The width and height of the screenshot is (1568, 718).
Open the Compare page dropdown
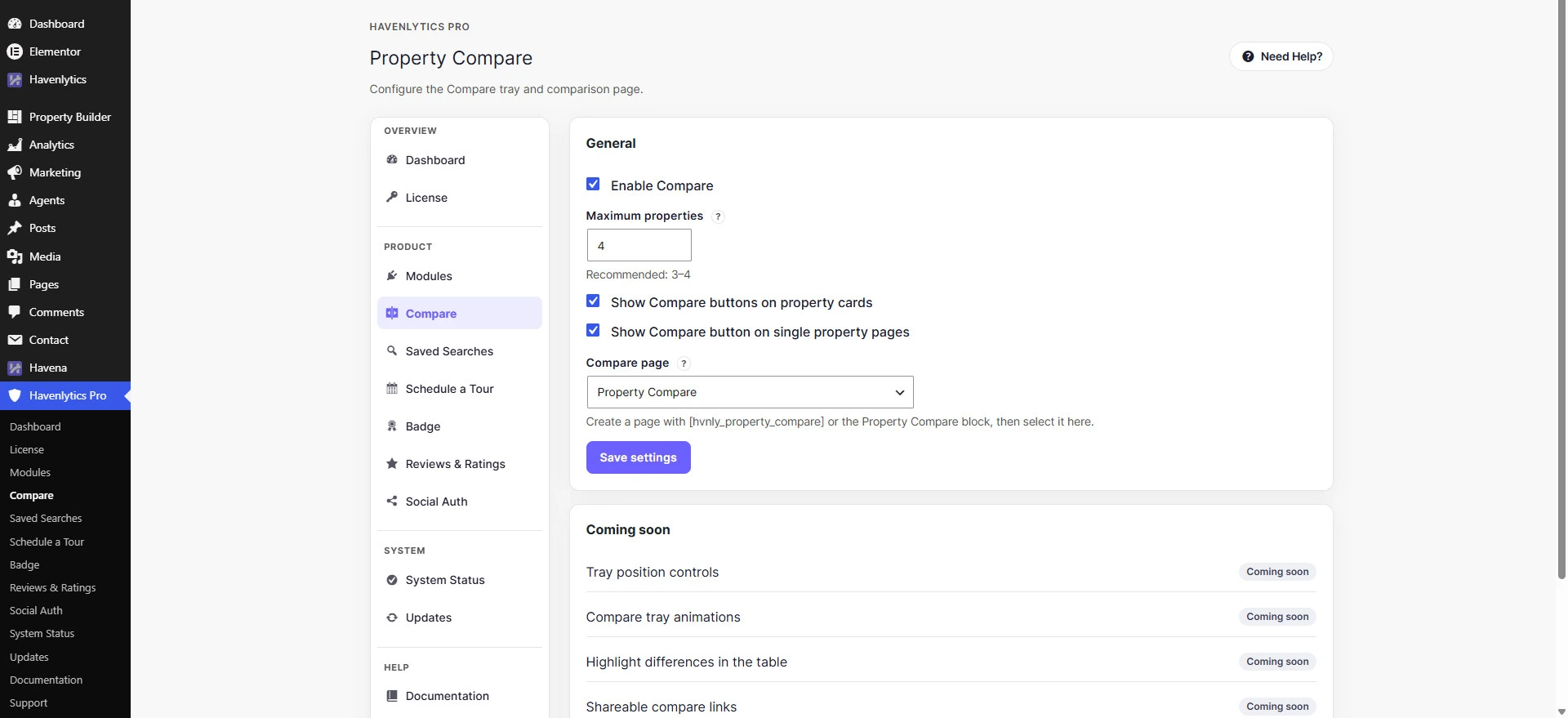pyautogui.click(x=750, y=392)
